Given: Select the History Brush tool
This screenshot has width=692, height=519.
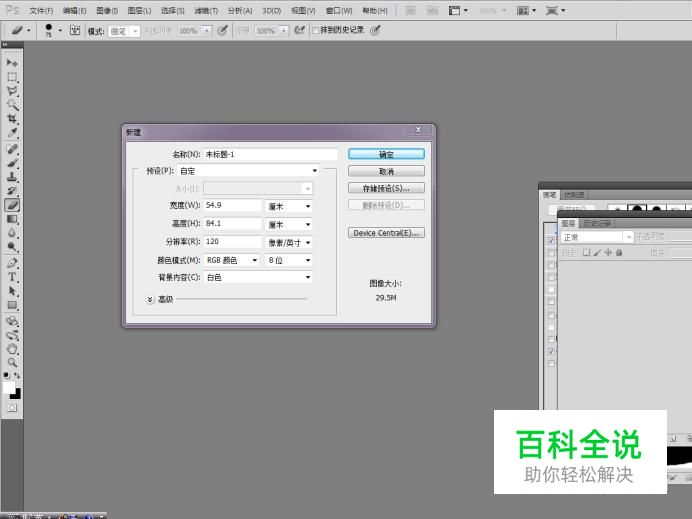Looking at the screenshot, I should pyautogui.click(x=12, y=191).
